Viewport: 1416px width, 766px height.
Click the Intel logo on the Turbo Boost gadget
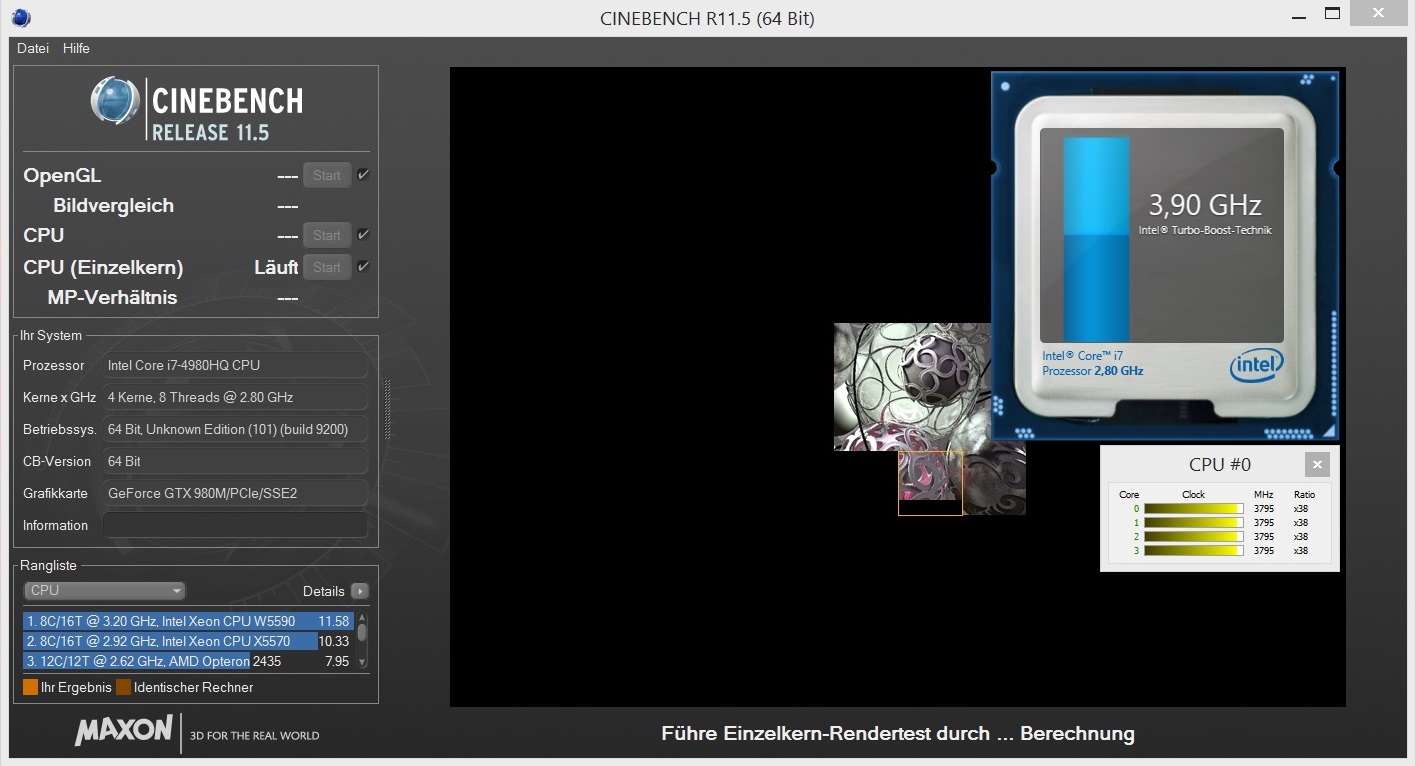tap(1256, 366)
